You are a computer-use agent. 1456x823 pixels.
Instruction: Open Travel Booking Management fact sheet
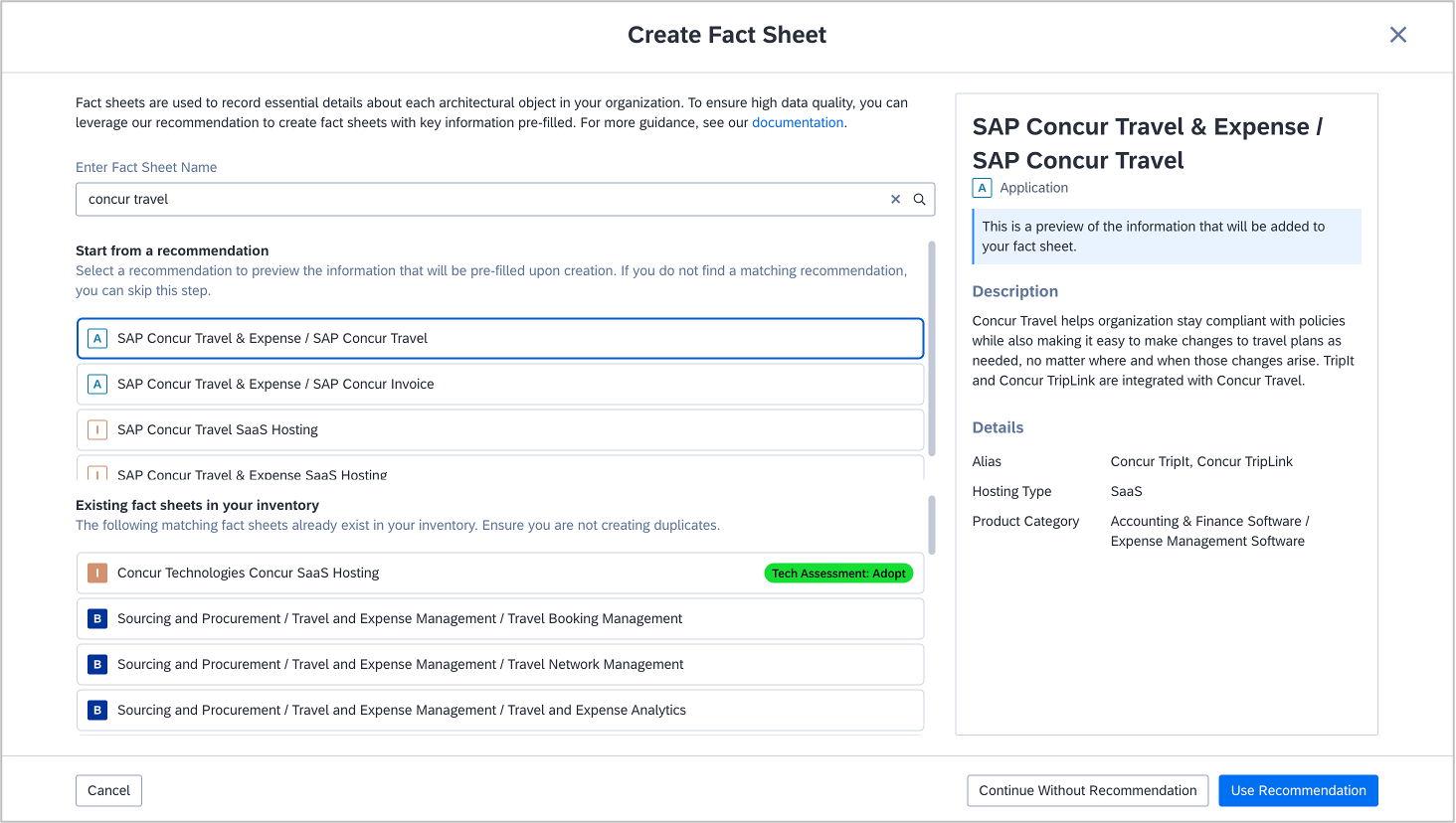coord(500,618)
